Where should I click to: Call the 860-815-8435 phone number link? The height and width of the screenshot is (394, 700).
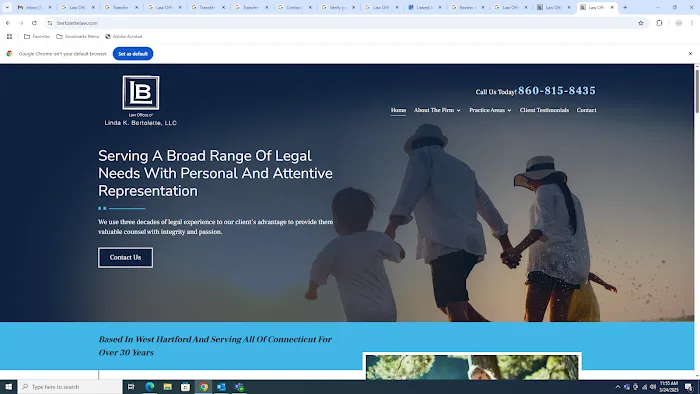coord(557,91)
